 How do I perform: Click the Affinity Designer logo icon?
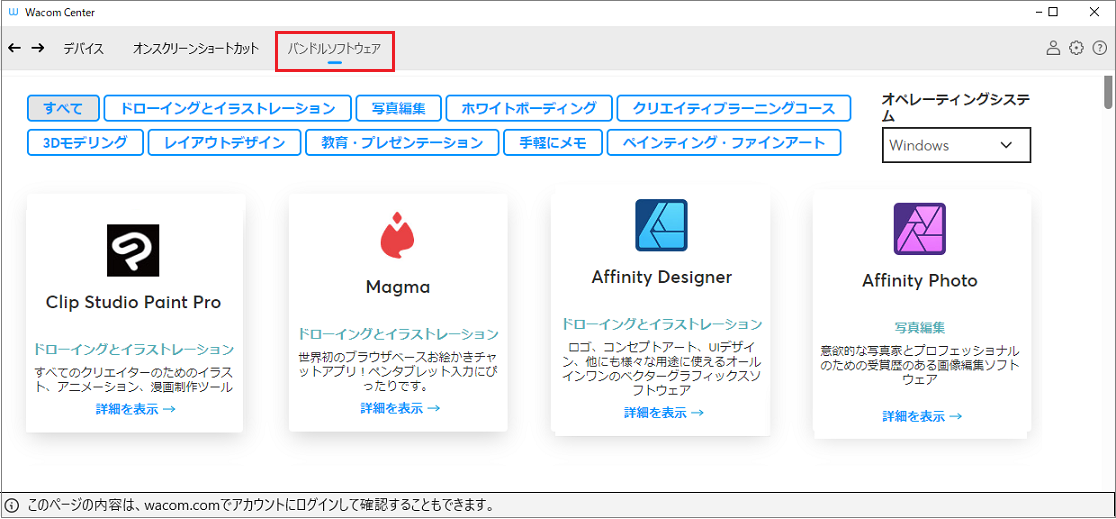pos(661,225)
